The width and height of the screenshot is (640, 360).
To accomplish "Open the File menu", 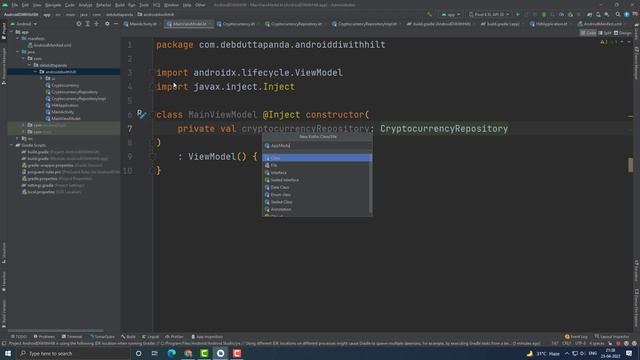I will pyautogui.click(x=15, y=5).
